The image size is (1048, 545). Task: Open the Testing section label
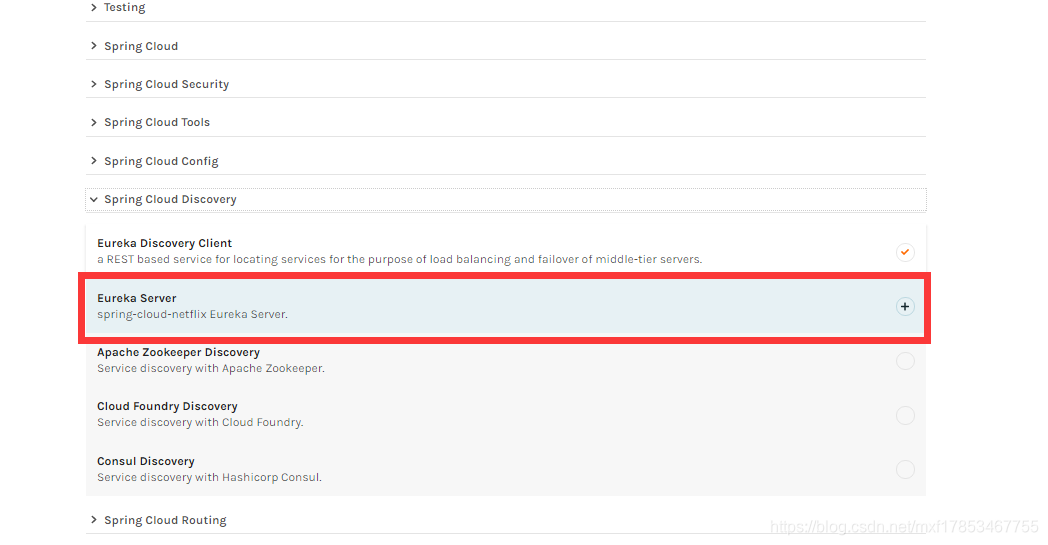tap(124, 7)
